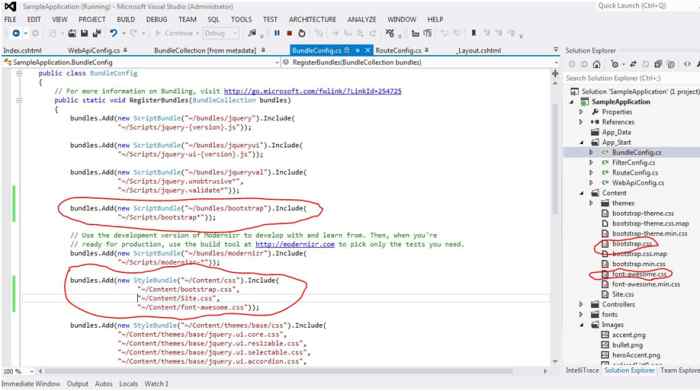Close the BundleConfig.cs tab

click(367, 50)
